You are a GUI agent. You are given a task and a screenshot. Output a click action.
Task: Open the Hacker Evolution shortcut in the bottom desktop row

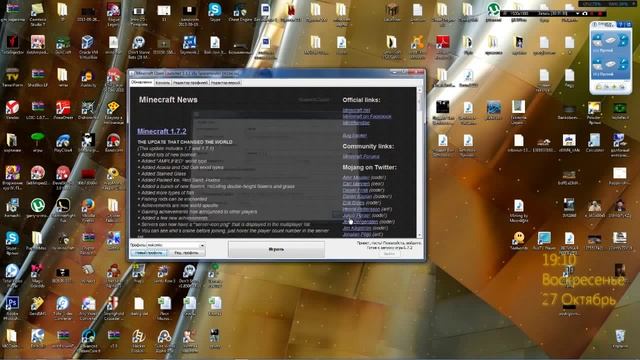pos(139,340)
